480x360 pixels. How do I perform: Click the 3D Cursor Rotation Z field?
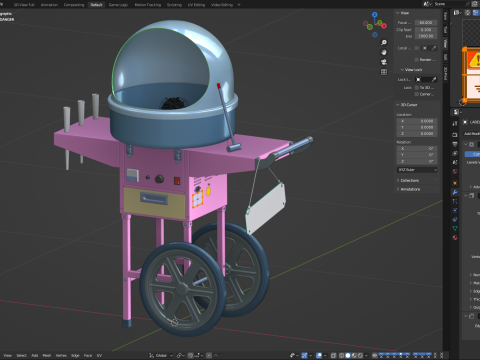click(417, 161)
